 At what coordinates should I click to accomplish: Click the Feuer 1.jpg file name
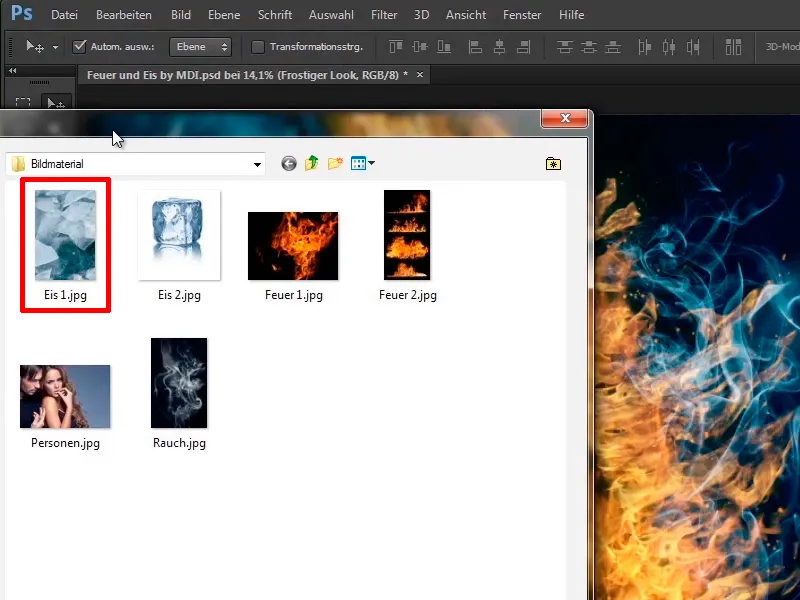(x=294, y=295)
